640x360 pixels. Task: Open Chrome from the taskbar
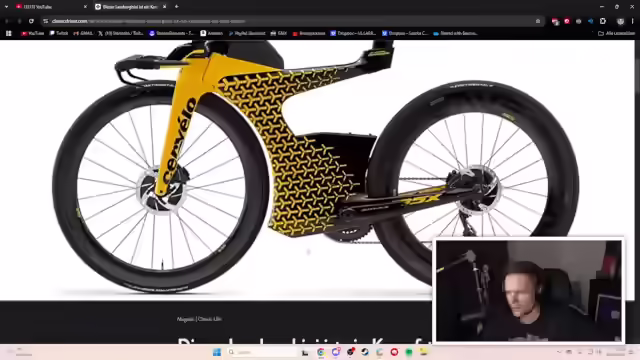[321, 352]
